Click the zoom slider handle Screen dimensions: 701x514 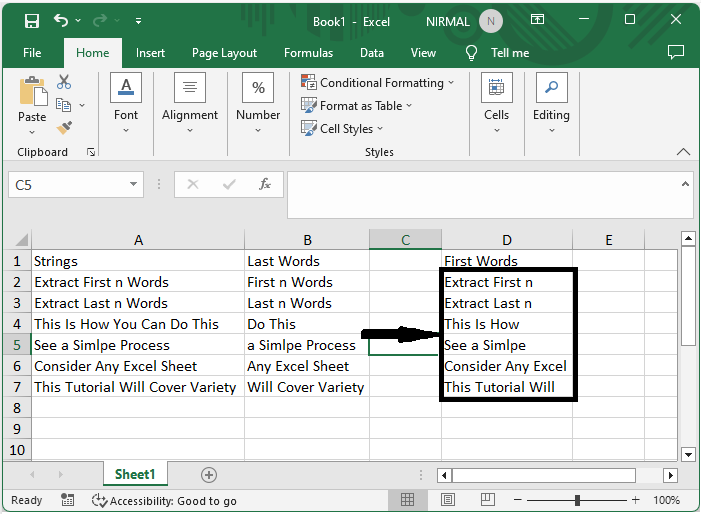578,500
